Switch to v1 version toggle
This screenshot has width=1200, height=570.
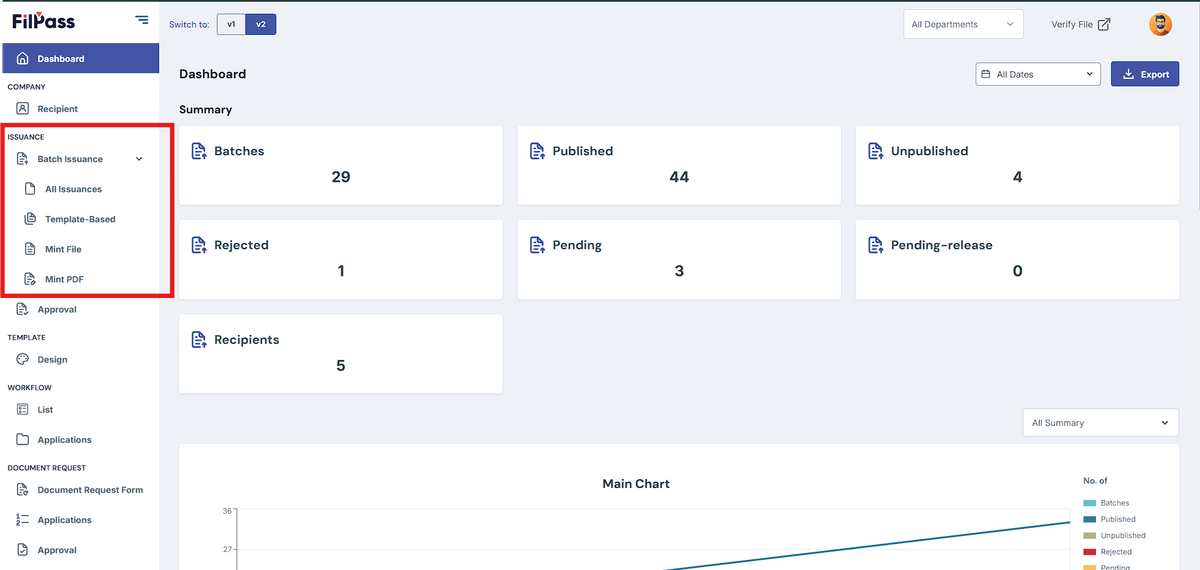pyautogui.click(x=231, y=24)
